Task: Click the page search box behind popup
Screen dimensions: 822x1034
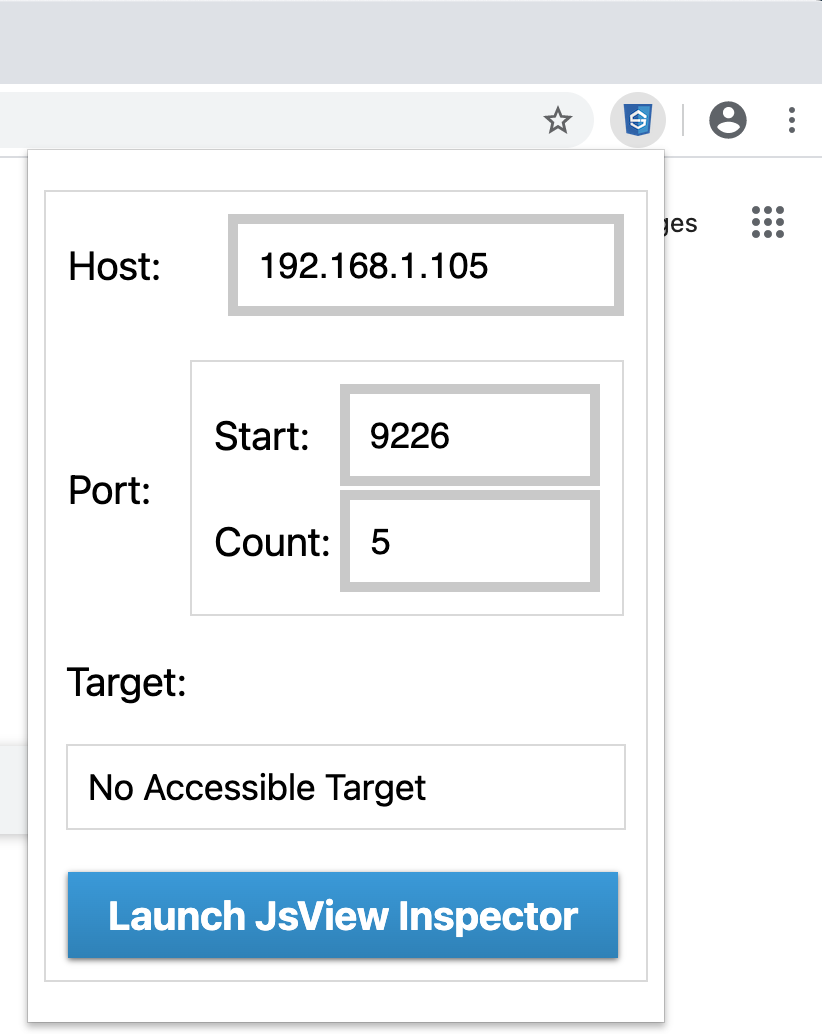Action: point(12,787)
